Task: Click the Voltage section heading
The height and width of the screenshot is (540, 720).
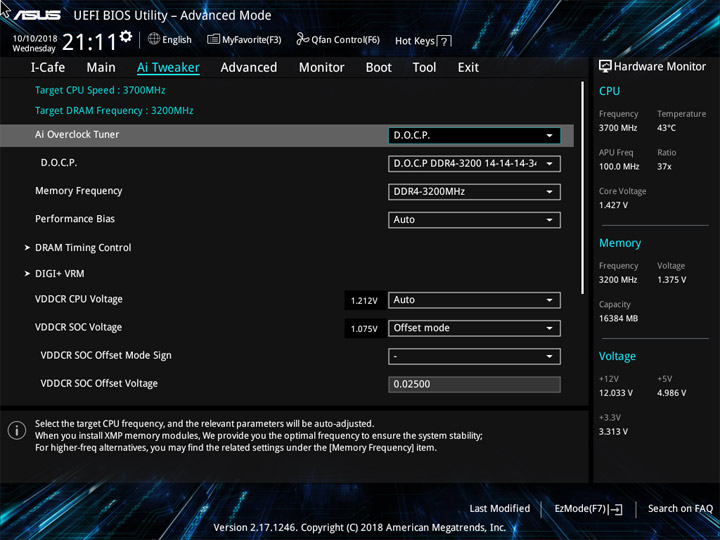Action: coord(617,356)
